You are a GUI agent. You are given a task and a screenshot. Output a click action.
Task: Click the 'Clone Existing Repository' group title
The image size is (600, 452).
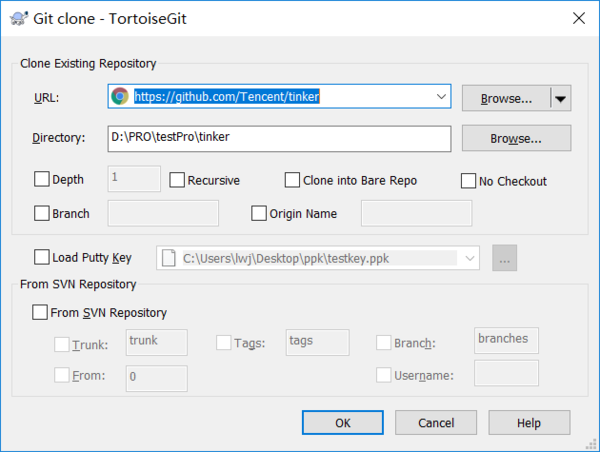point(88,63)
